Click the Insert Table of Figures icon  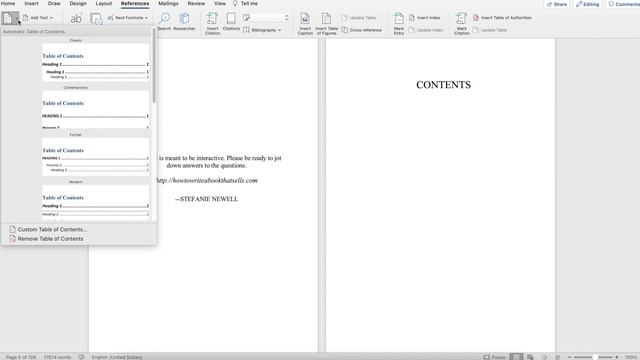(327, 24)
